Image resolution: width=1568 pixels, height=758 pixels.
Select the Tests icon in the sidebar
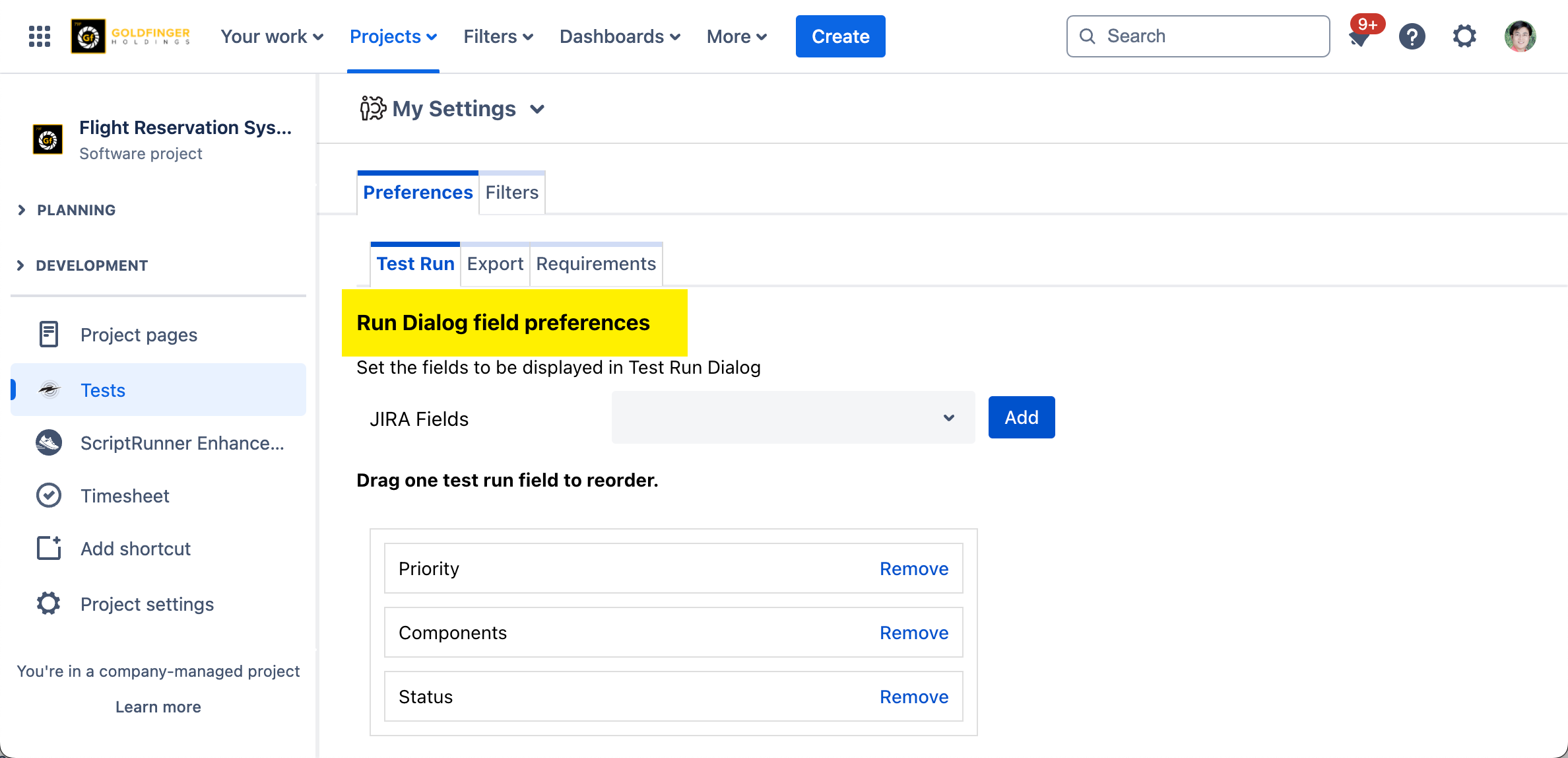[x=48, y=390]
